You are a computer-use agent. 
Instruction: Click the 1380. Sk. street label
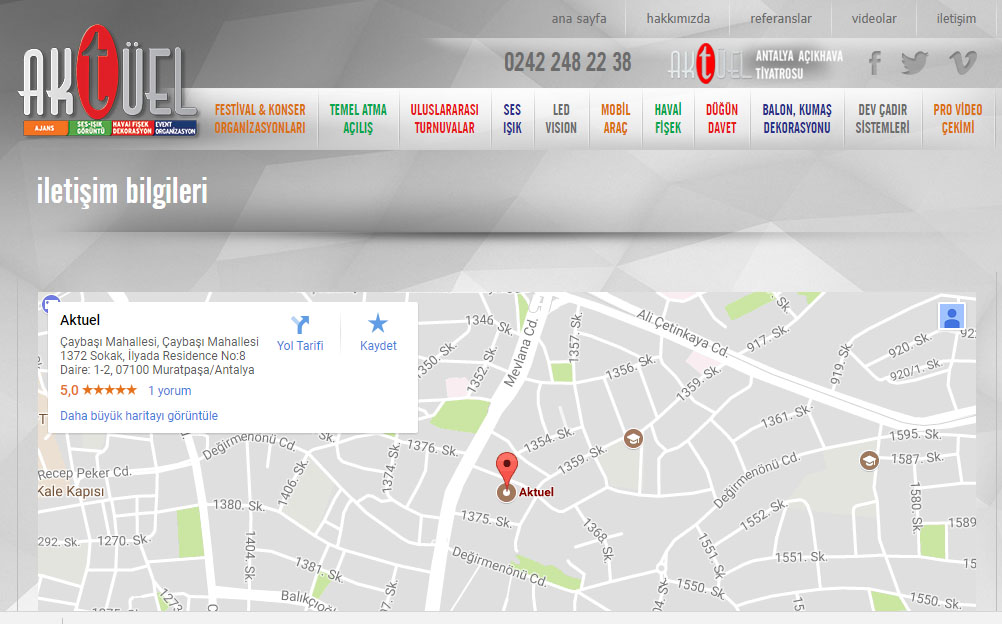coord(239,505)
